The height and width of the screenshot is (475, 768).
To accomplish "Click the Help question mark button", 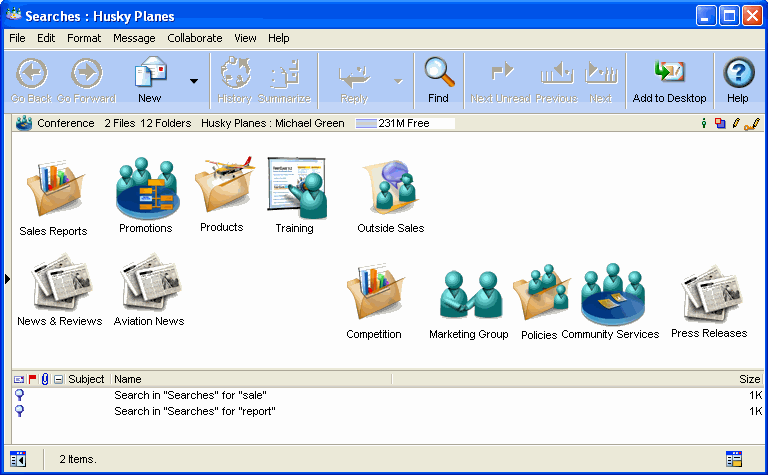I will pos(738,80).
